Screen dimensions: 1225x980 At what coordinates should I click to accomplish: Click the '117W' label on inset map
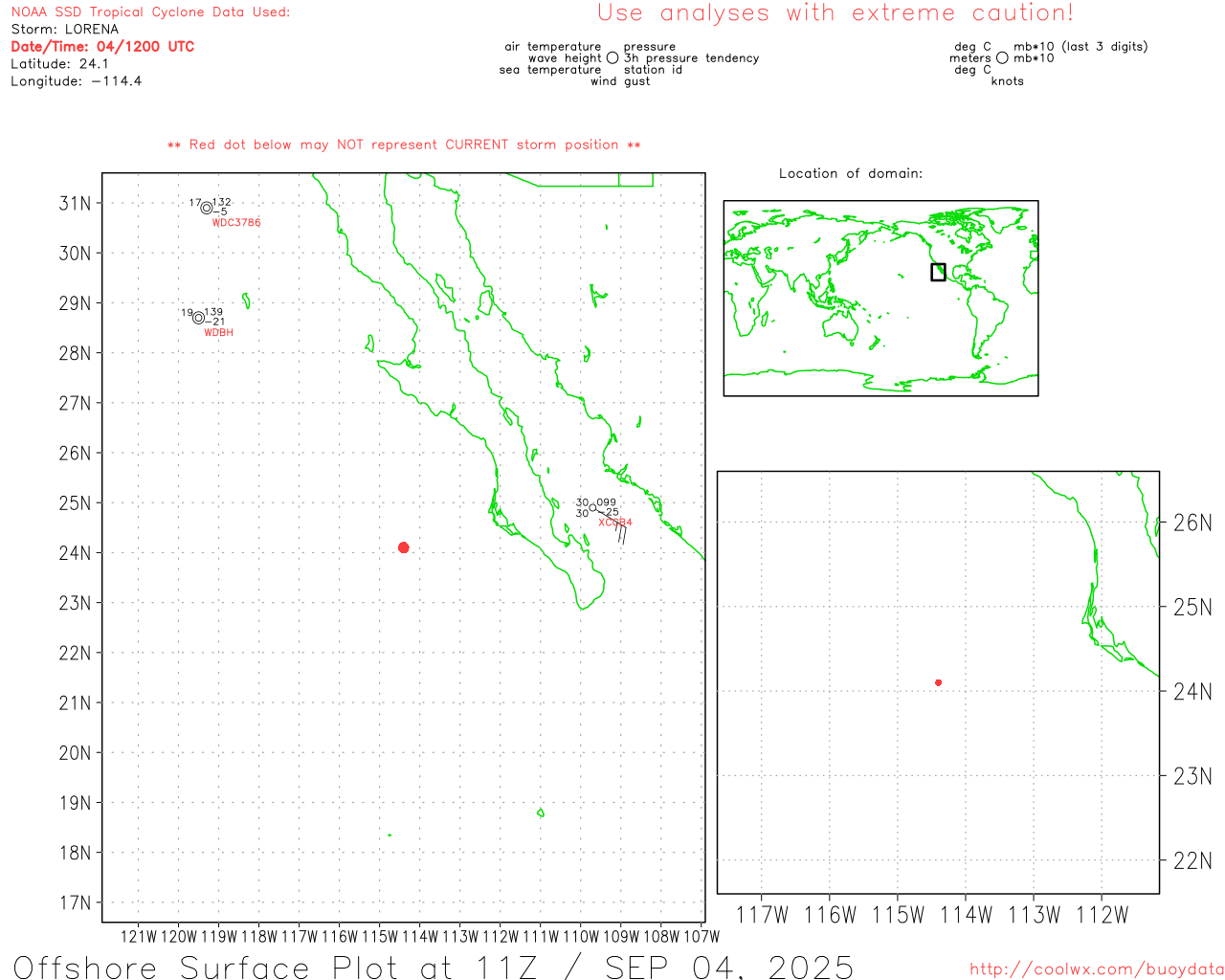coord(763,915)
